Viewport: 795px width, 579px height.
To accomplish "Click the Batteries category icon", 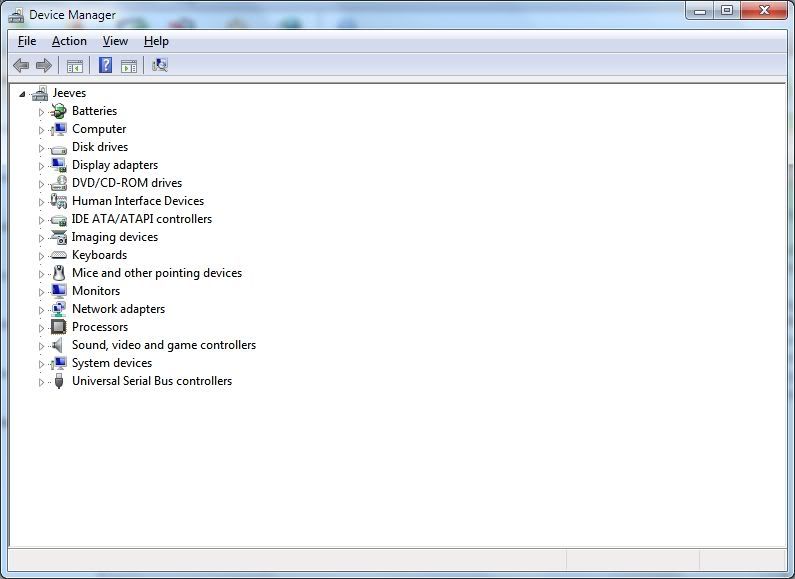I will click(59, 111).
